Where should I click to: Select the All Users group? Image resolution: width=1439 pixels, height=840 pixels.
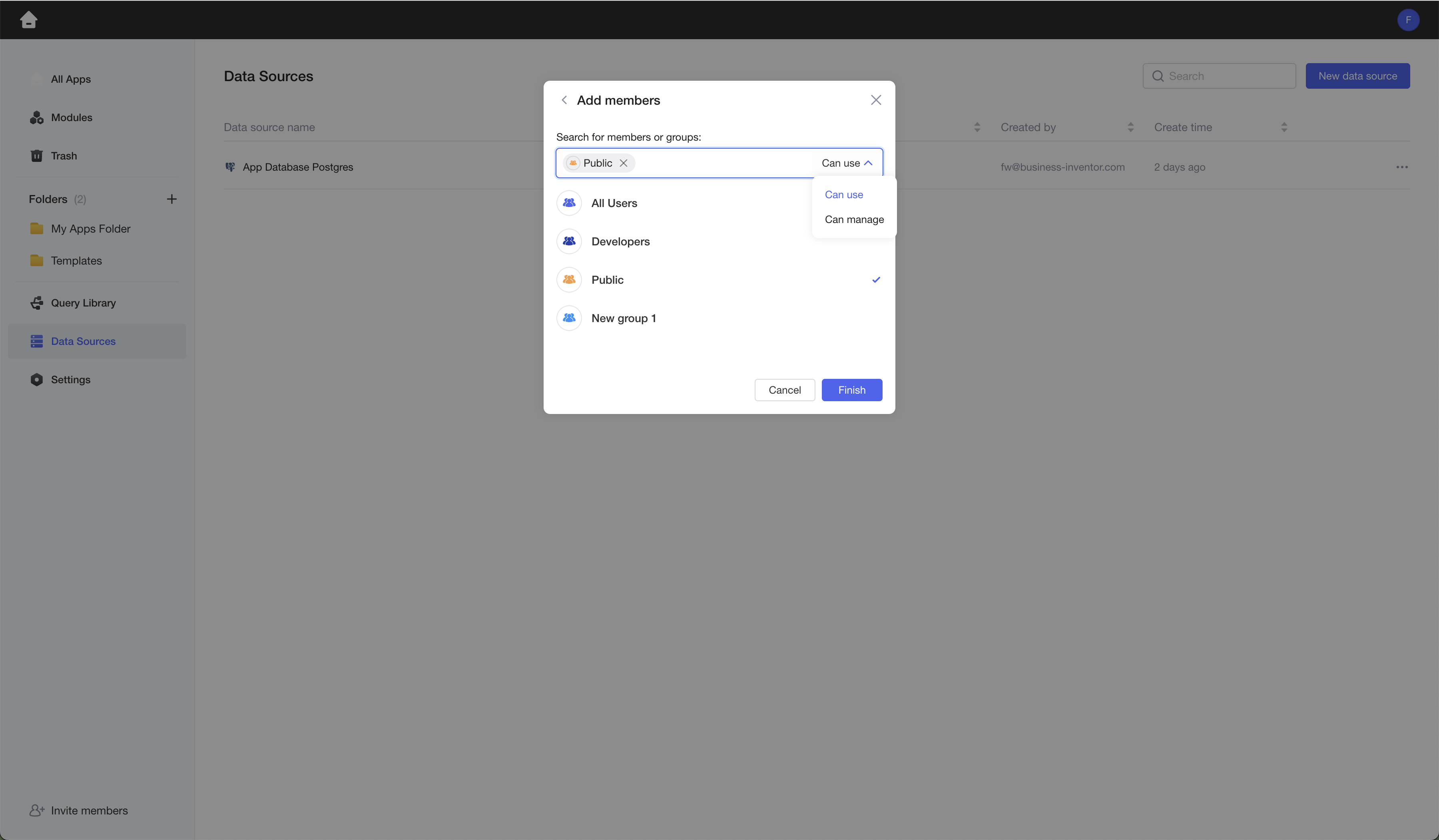pos(614,203)
